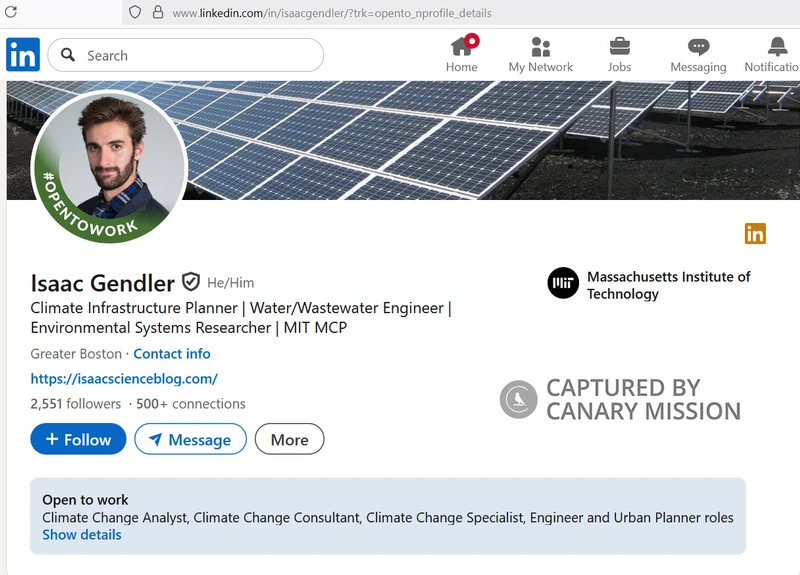Click the tracking protection shield icon
This screenshot has width=800, height=575.
135,13
